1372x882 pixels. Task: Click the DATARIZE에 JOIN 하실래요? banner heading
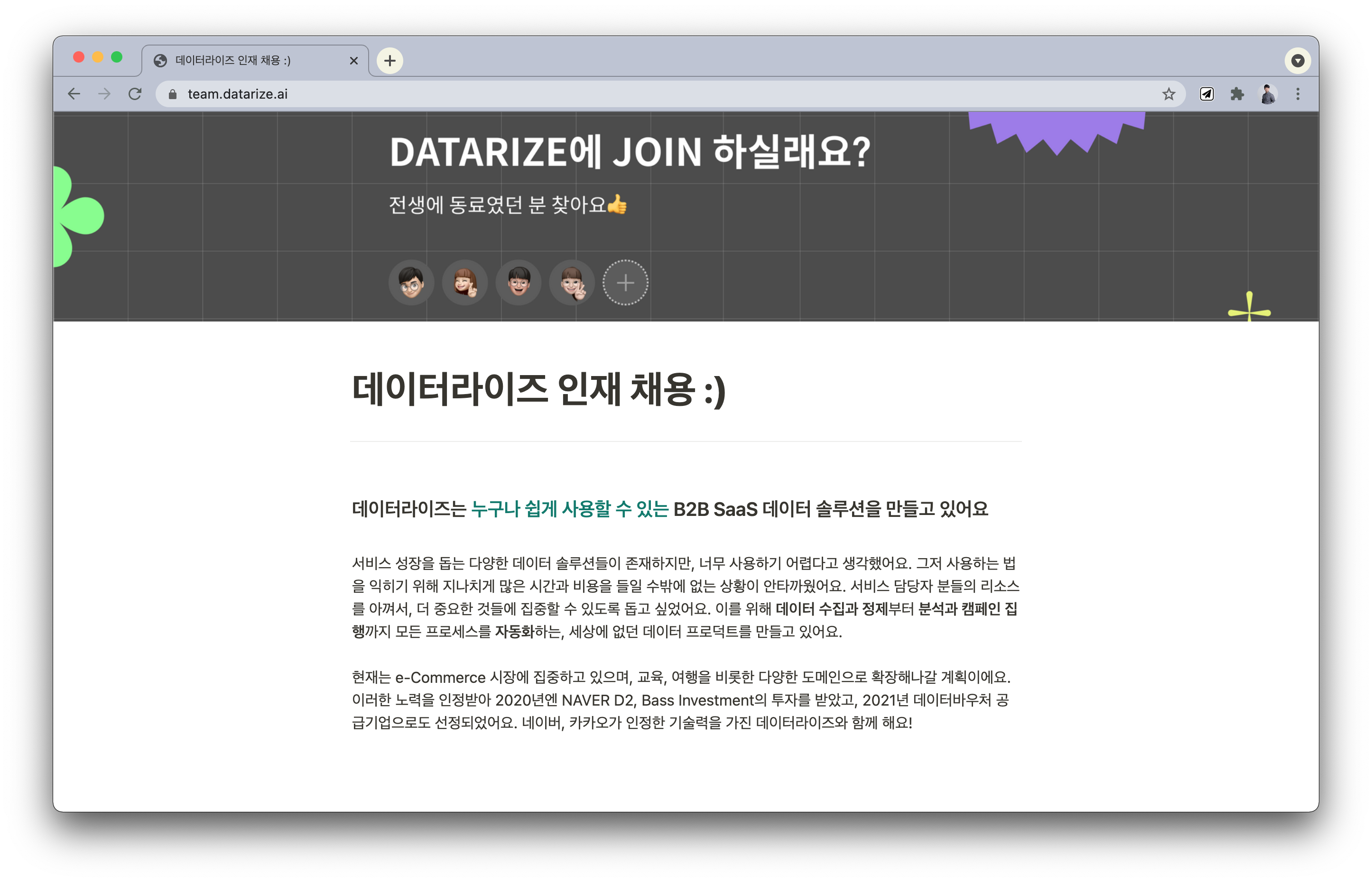click(630, 152)
